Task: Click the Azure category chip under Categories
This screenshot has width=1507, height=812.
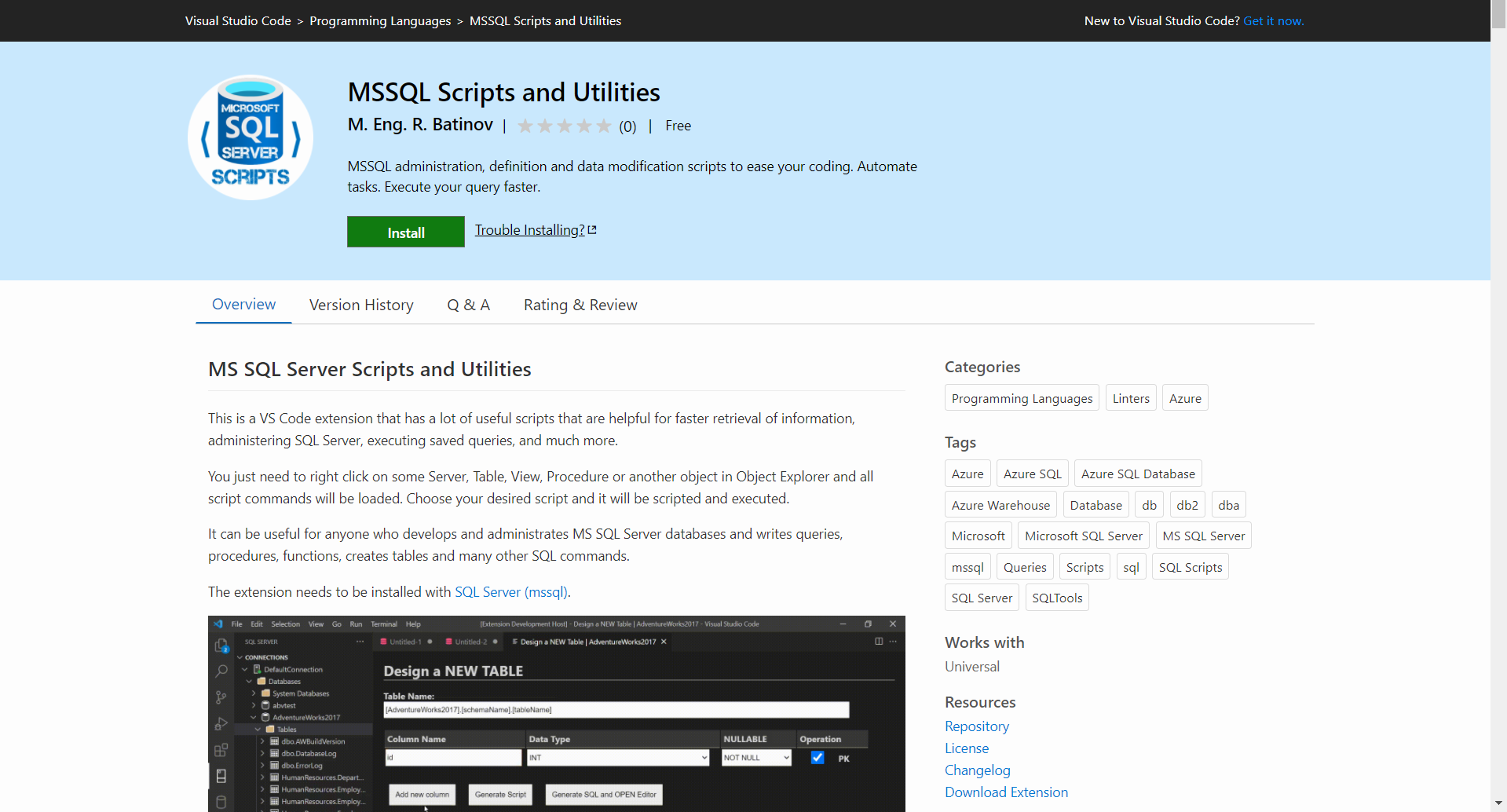Action: tap(1185, 398)
